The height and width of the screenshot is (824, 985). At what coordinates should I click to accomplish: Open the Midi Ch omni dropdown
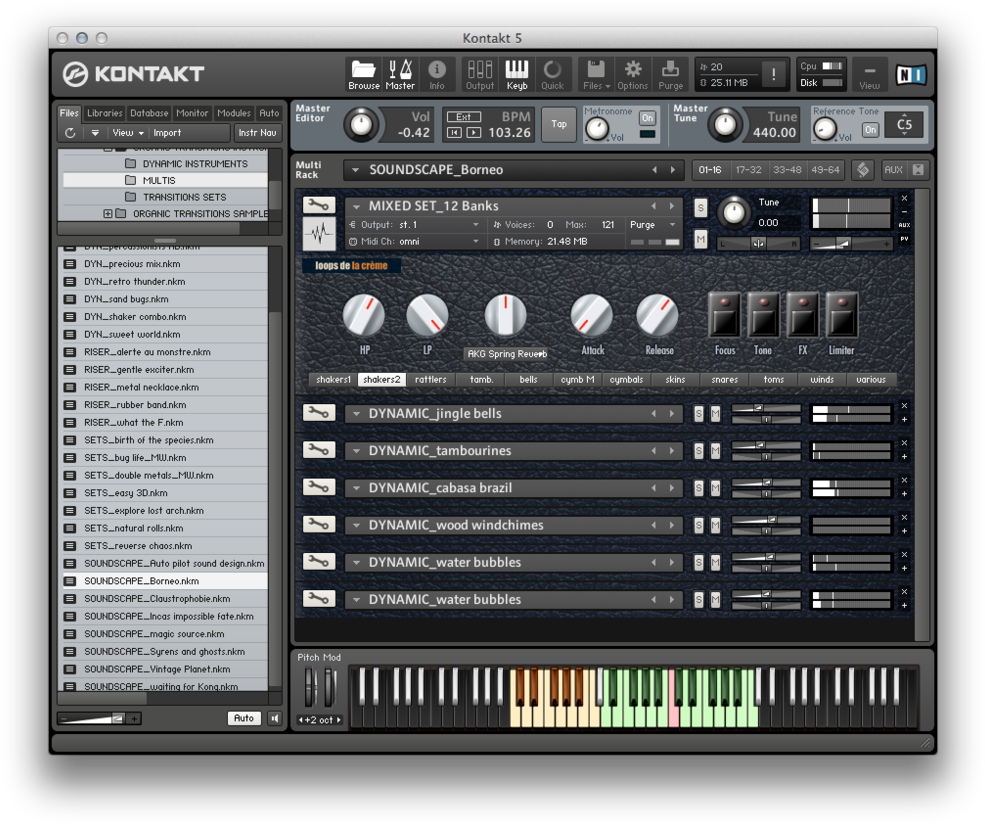pos(415,242)
